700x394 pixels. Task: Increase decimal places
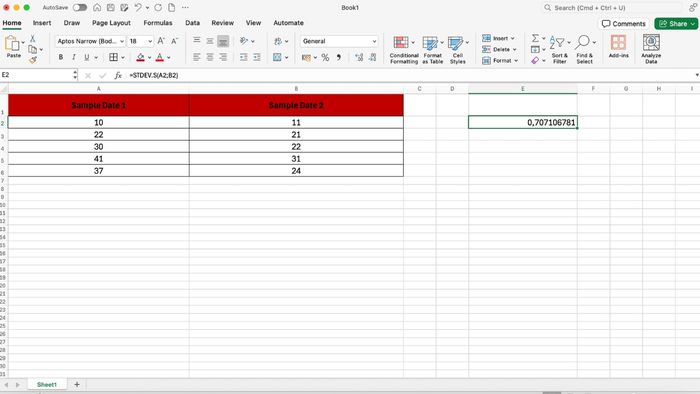(359, 57)
